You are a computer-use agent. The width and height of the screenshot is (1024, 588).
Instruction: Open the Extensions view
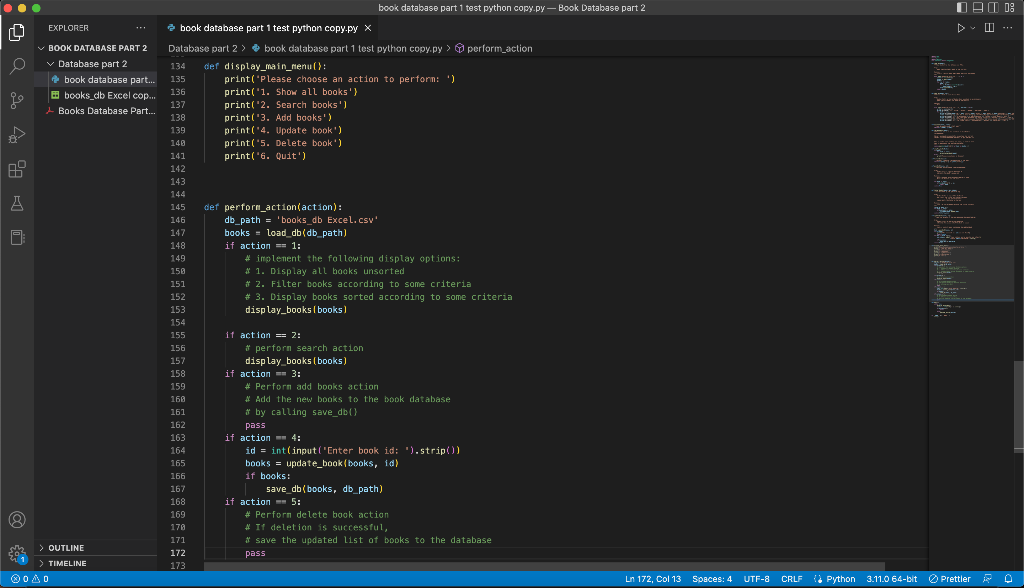(x=17, y=170)
